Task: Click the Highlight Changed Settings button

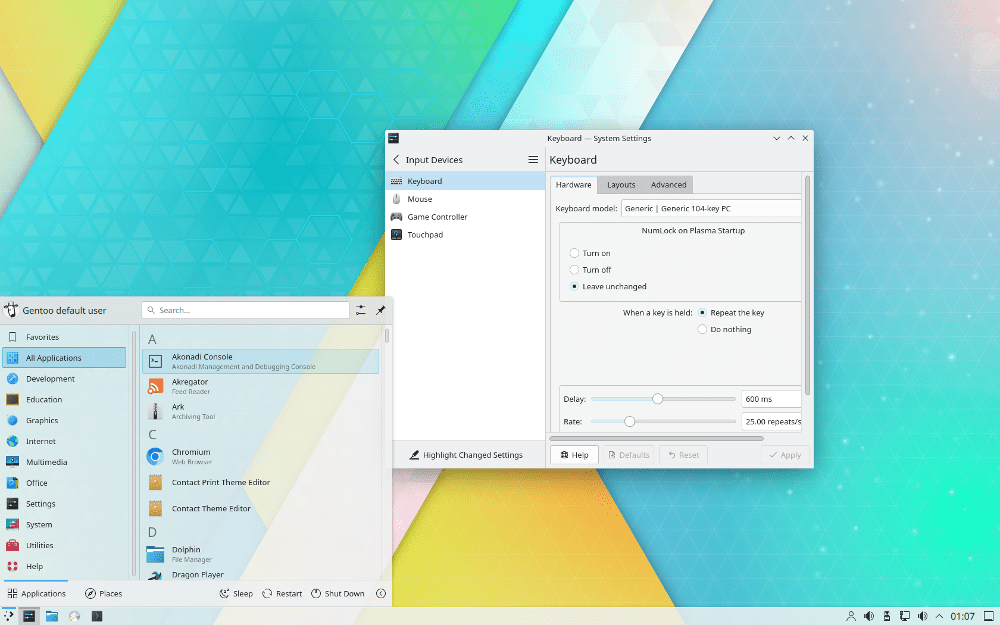Action: pyautogui.click(x=466, y=454)
